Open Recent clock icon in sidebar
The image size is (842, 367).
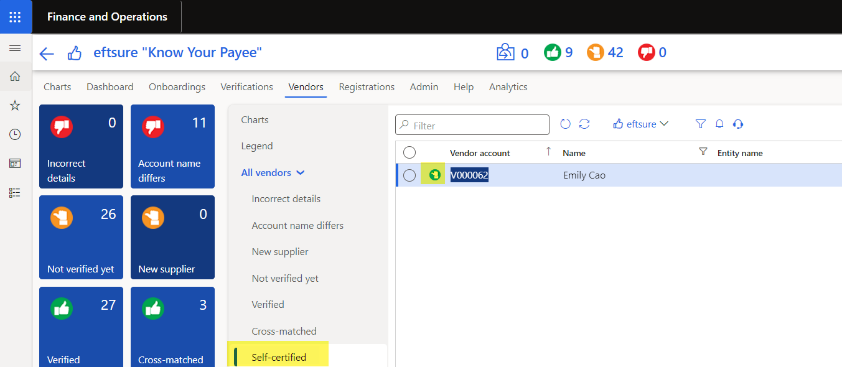click(15, 135)
